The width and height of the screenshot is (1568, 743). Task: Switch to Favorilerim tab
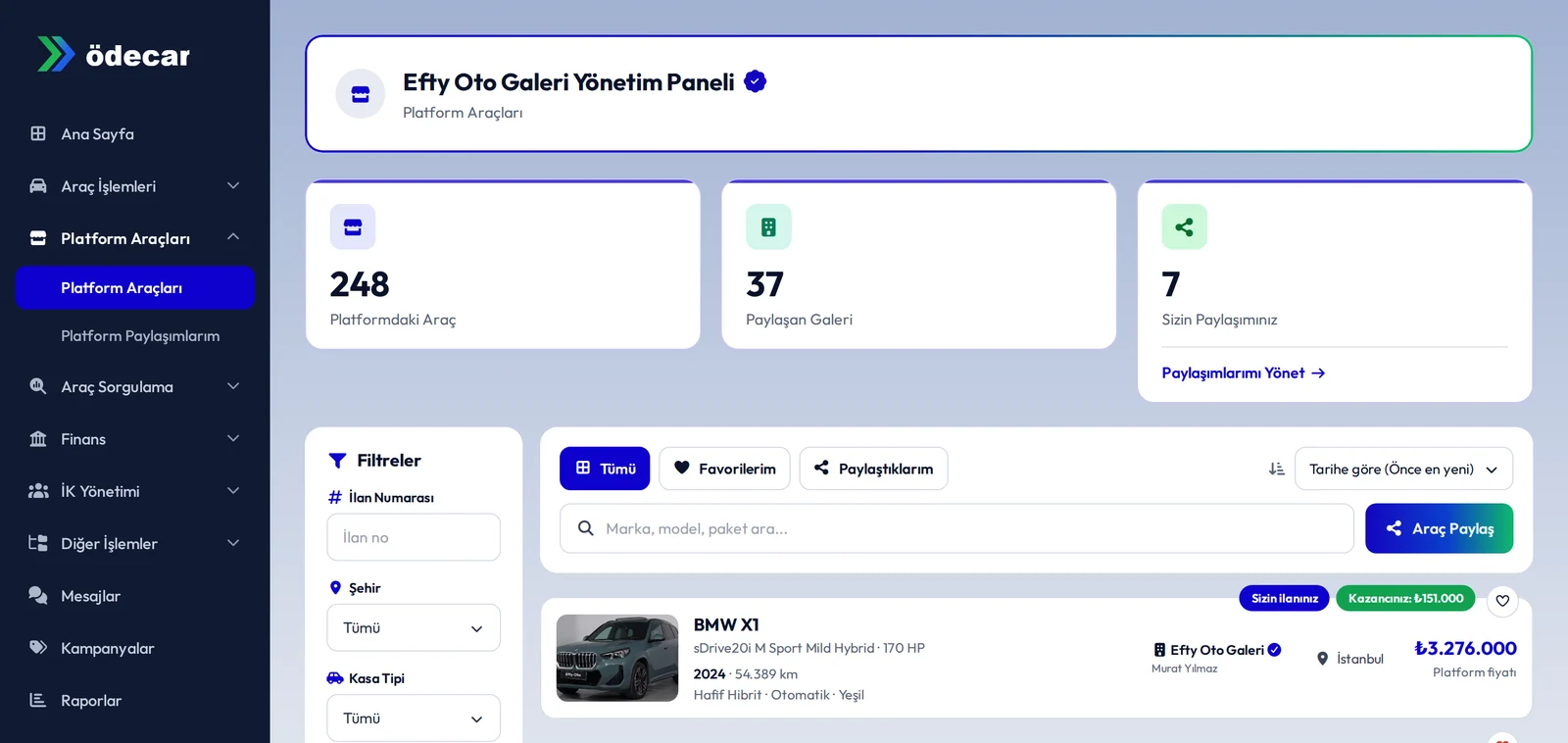(x=724, y=469)
